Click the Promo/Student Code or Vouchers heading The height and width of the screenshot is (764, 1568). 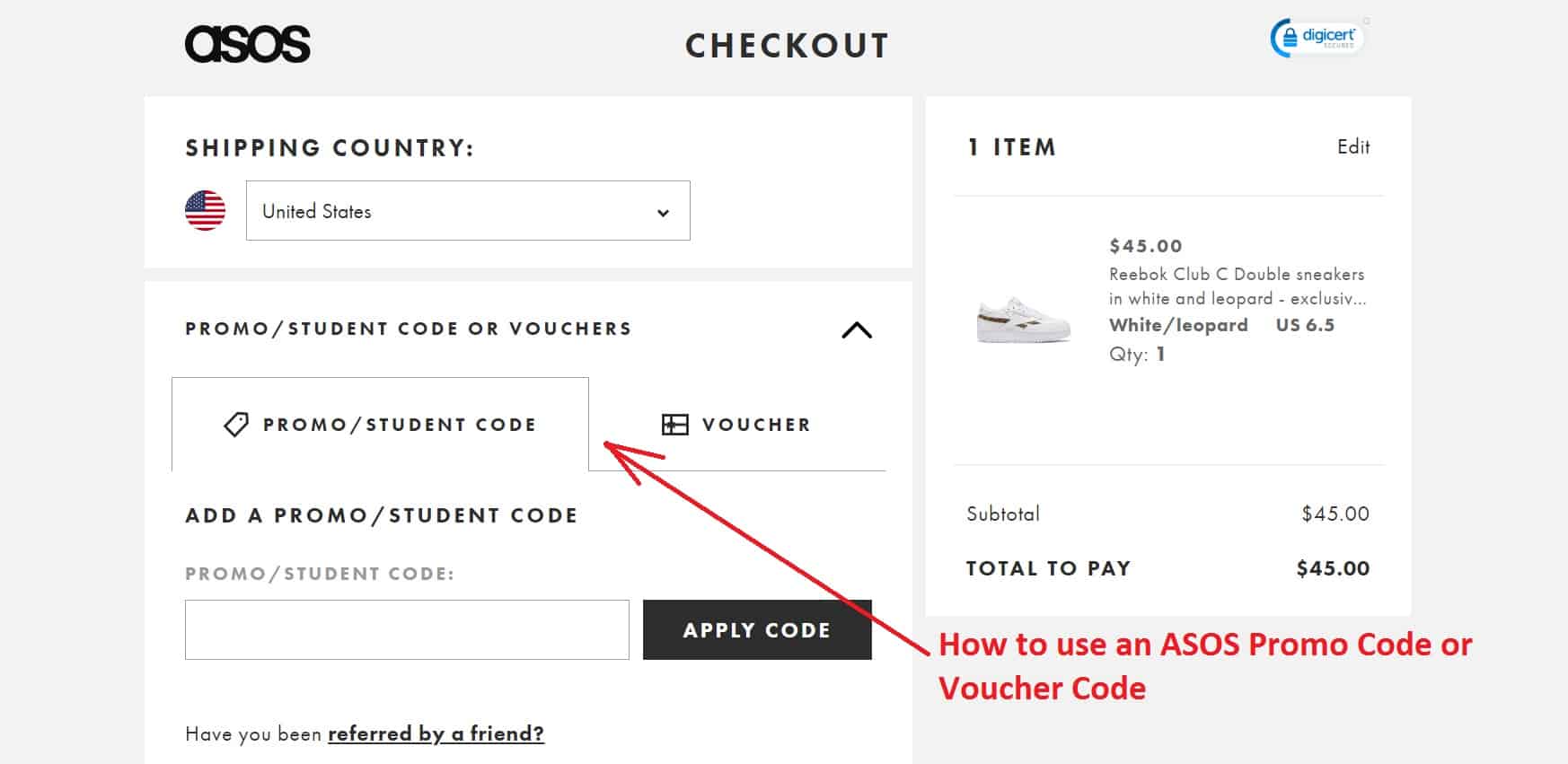click(409, 329)
